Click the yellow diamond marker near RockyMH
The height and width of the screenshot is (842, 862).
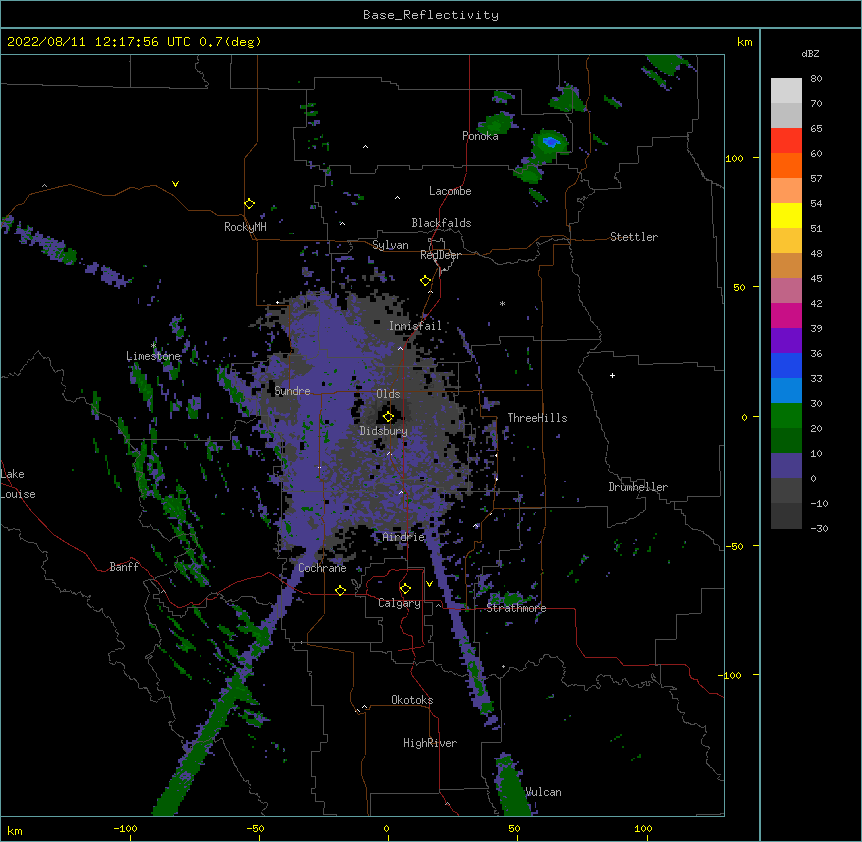click(x=250, y=204)
